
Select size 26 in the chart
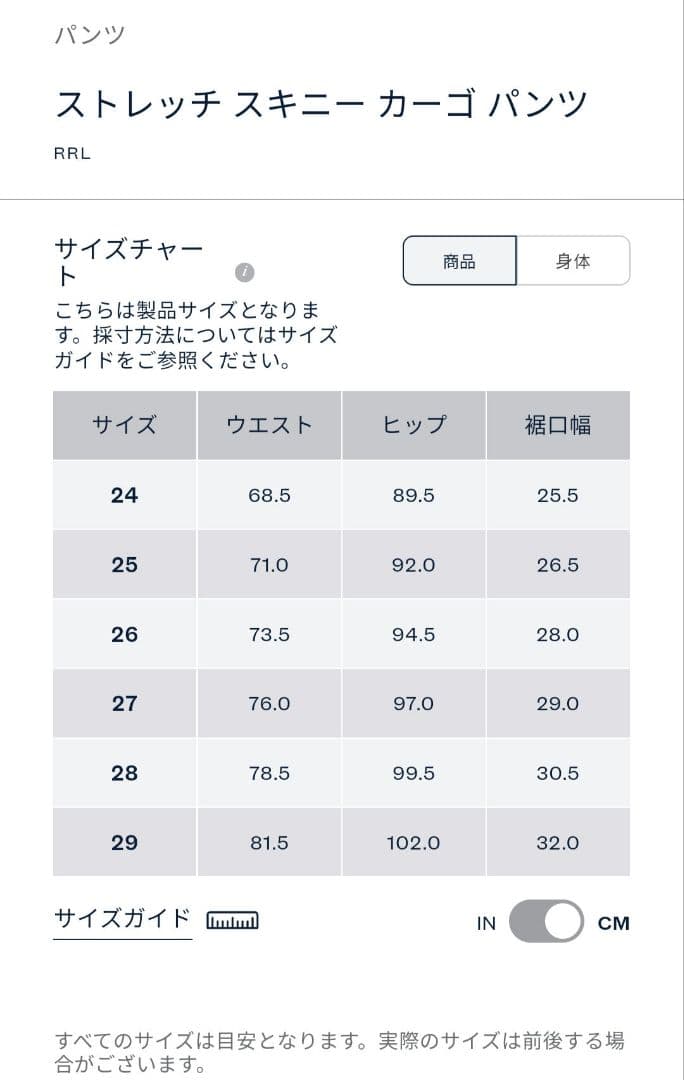(x=124, y=634)
